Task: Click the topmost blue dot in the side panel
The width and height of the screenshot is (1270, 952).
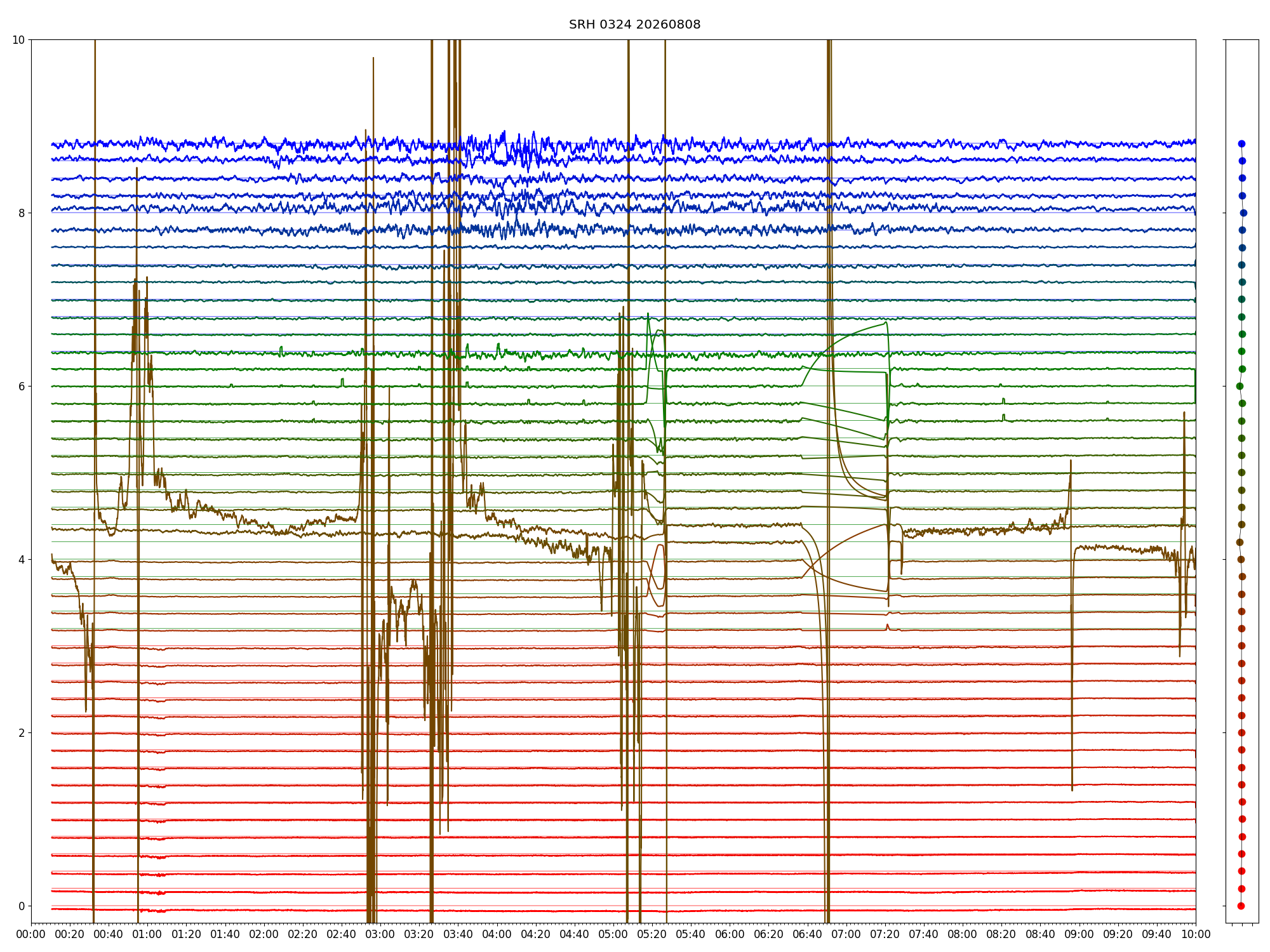Action: point(1241,144)
